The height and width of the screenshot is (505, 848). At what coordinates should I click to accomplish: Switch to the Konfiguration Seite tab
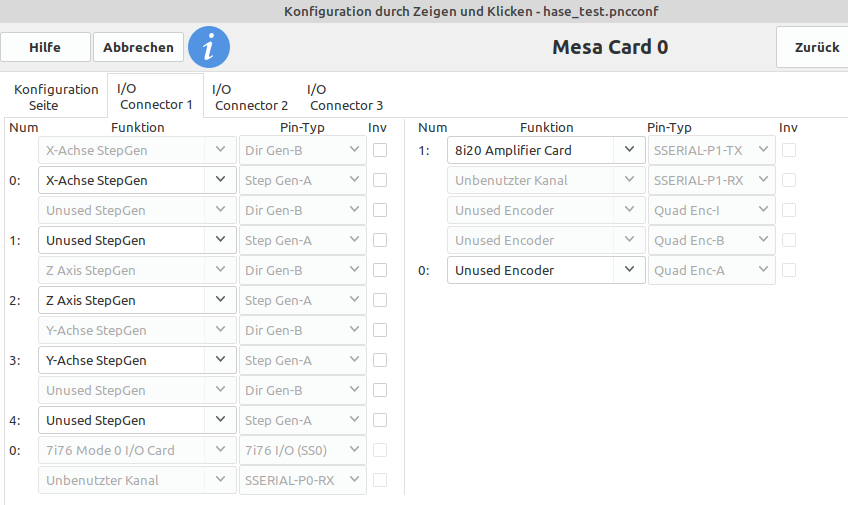(56, 97)
